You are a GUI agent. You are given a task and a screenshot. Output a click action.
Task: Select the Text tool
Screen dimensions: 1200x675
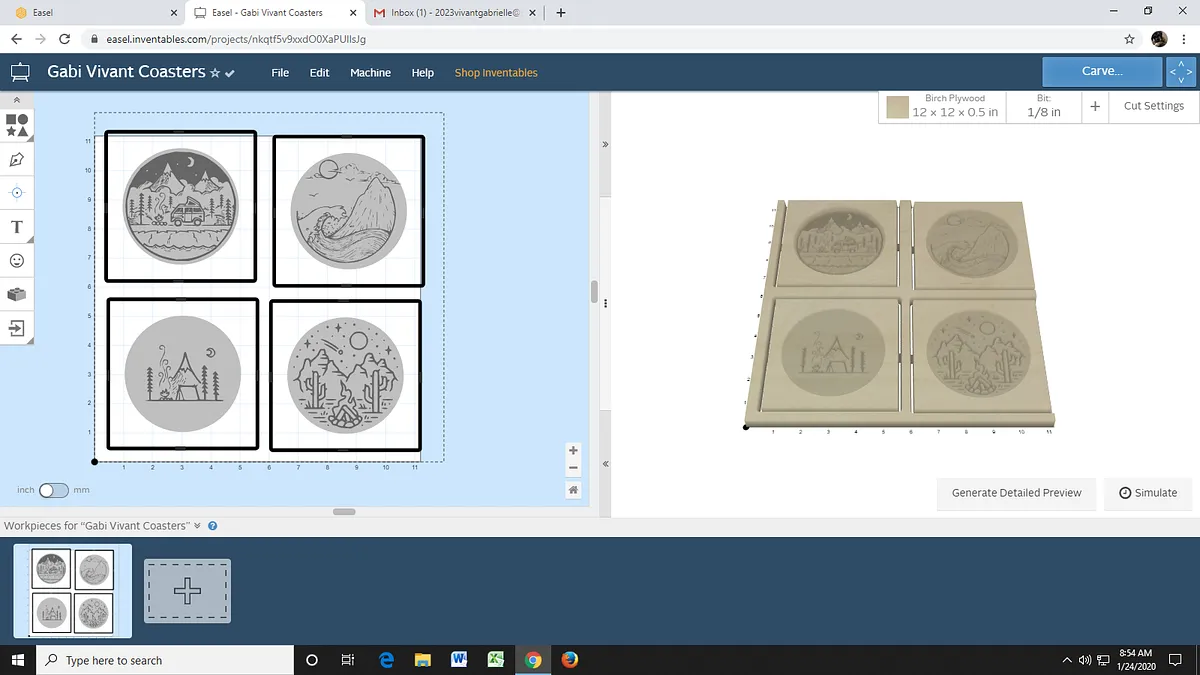click(17, 227)
